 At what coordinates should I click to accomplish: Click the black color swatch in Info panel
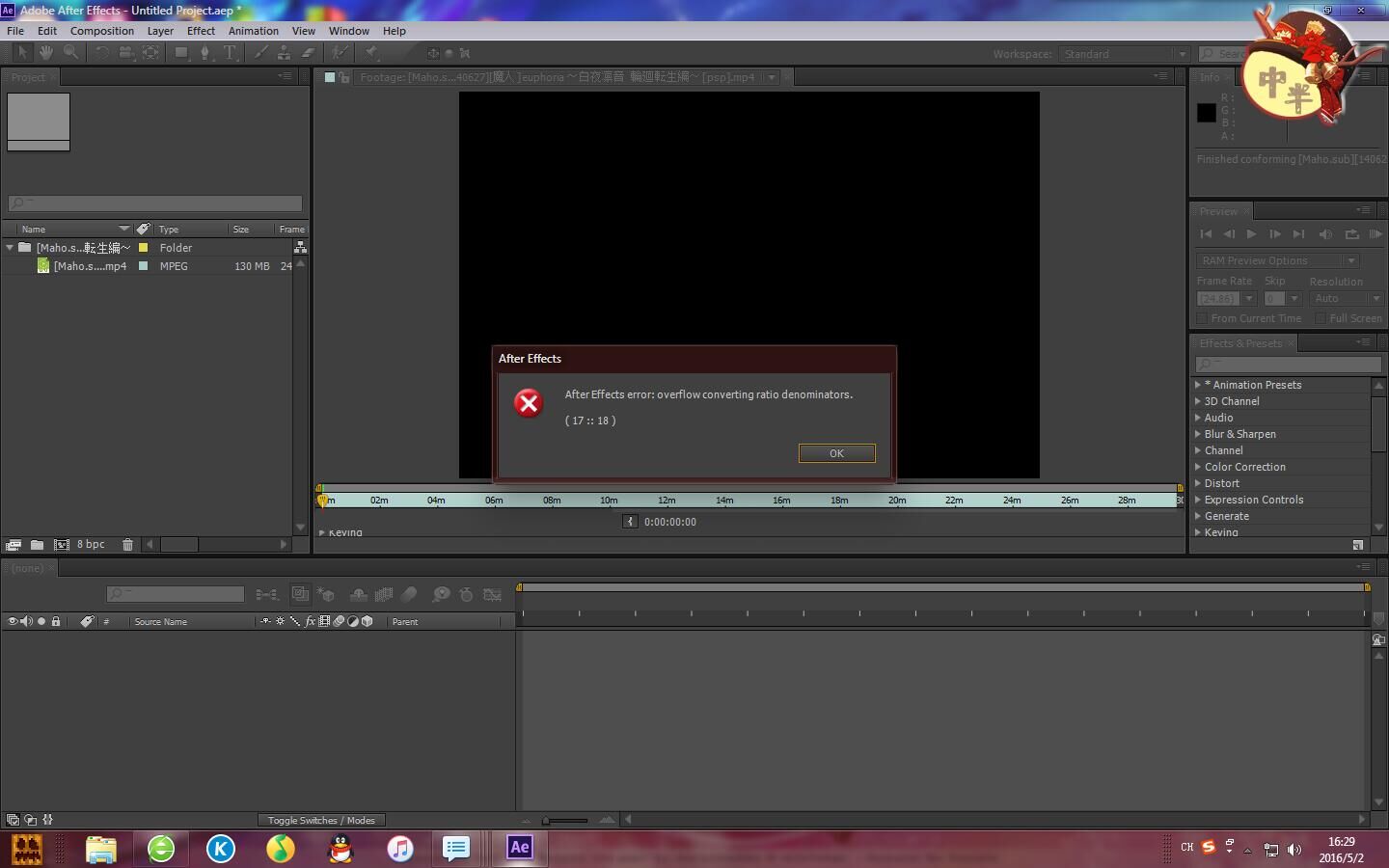tap(1206, 113)
